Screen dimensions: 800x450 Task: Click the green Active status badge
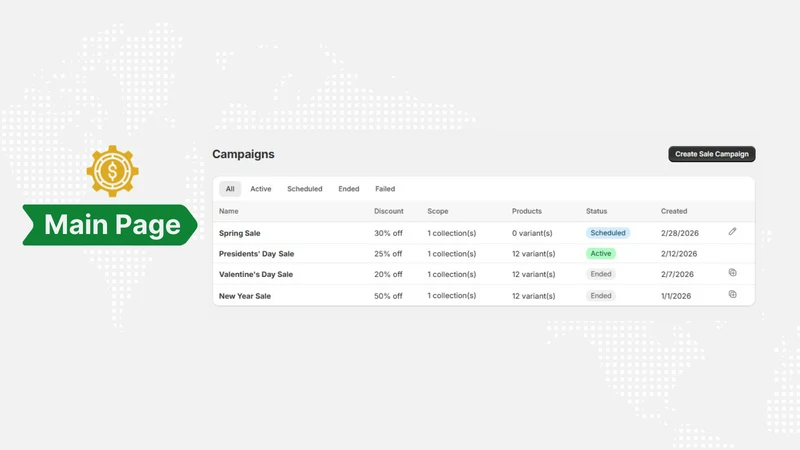pos(601,254)
